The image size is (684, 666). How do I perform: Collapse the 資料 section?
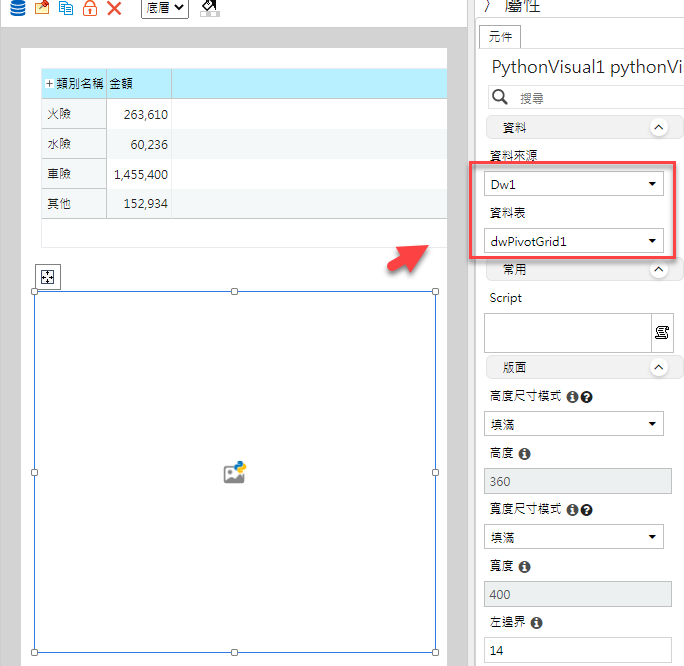click(x=659, y=127)
